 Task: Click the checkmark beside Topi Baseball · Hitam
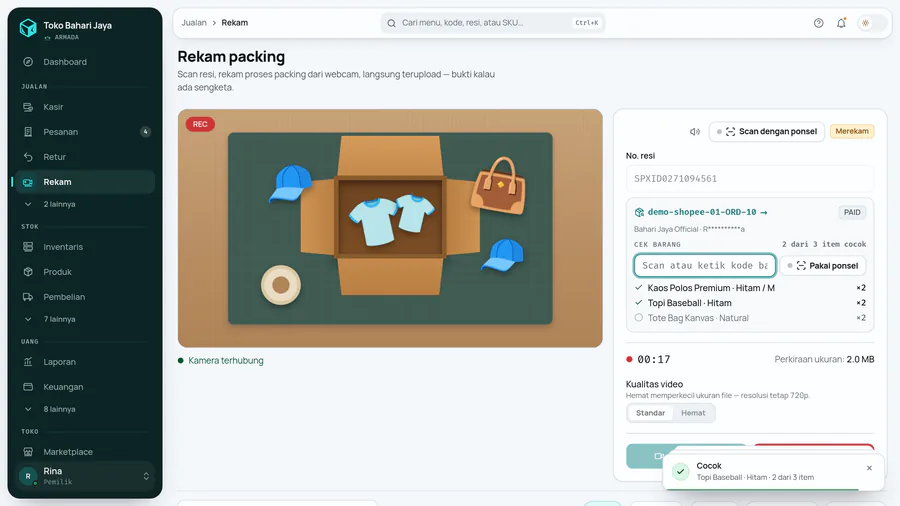point(638,302)
